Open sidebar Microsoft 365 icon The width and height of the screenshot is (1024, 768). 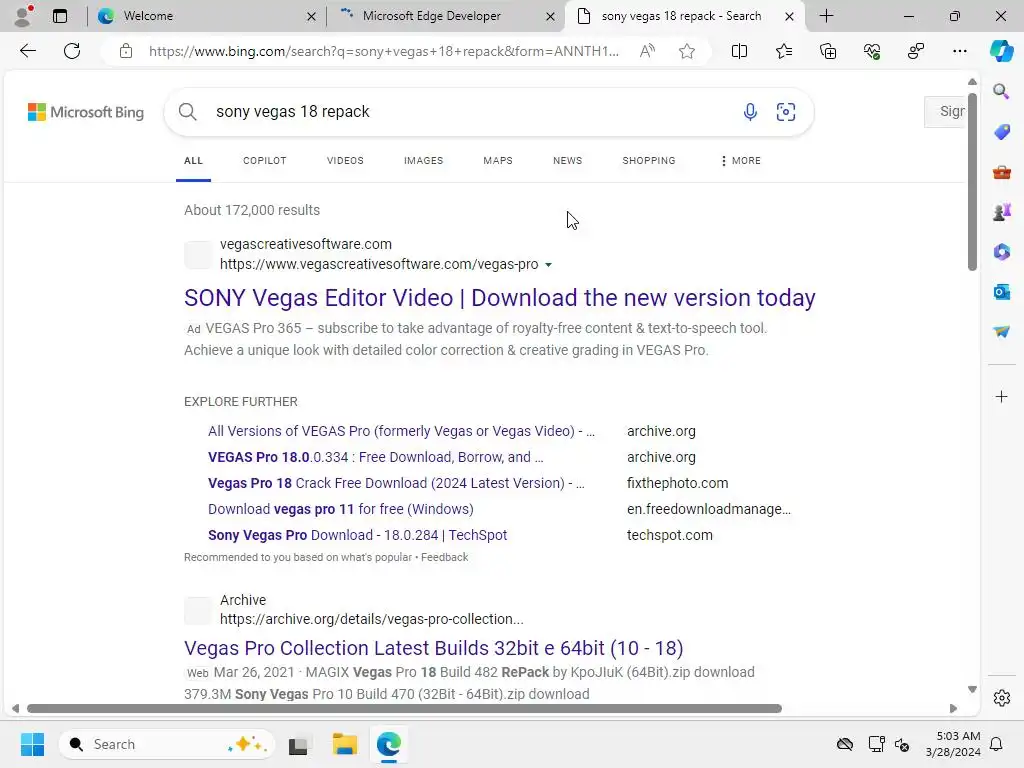(1001, 252)
